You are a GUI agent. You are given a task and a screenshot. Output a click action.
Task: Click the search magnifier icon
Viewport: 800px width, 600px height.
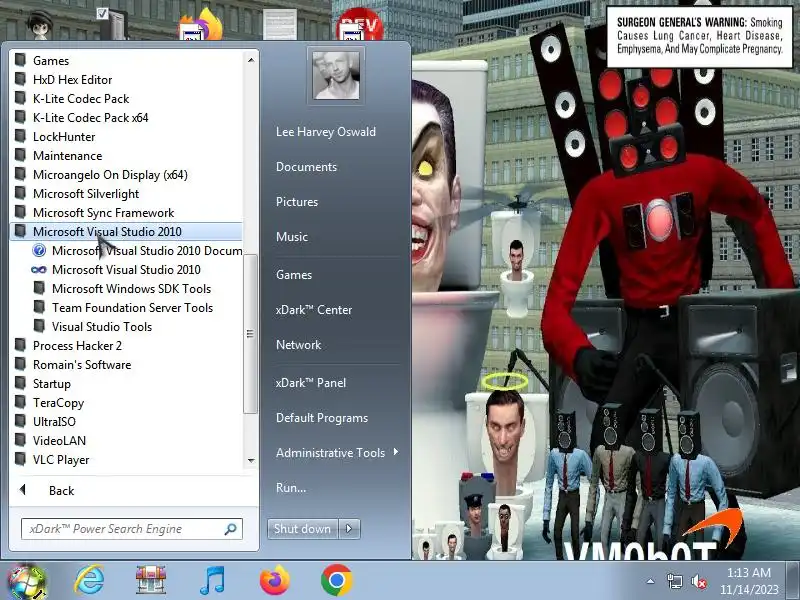pyautogui.click(x=230, y=529)
